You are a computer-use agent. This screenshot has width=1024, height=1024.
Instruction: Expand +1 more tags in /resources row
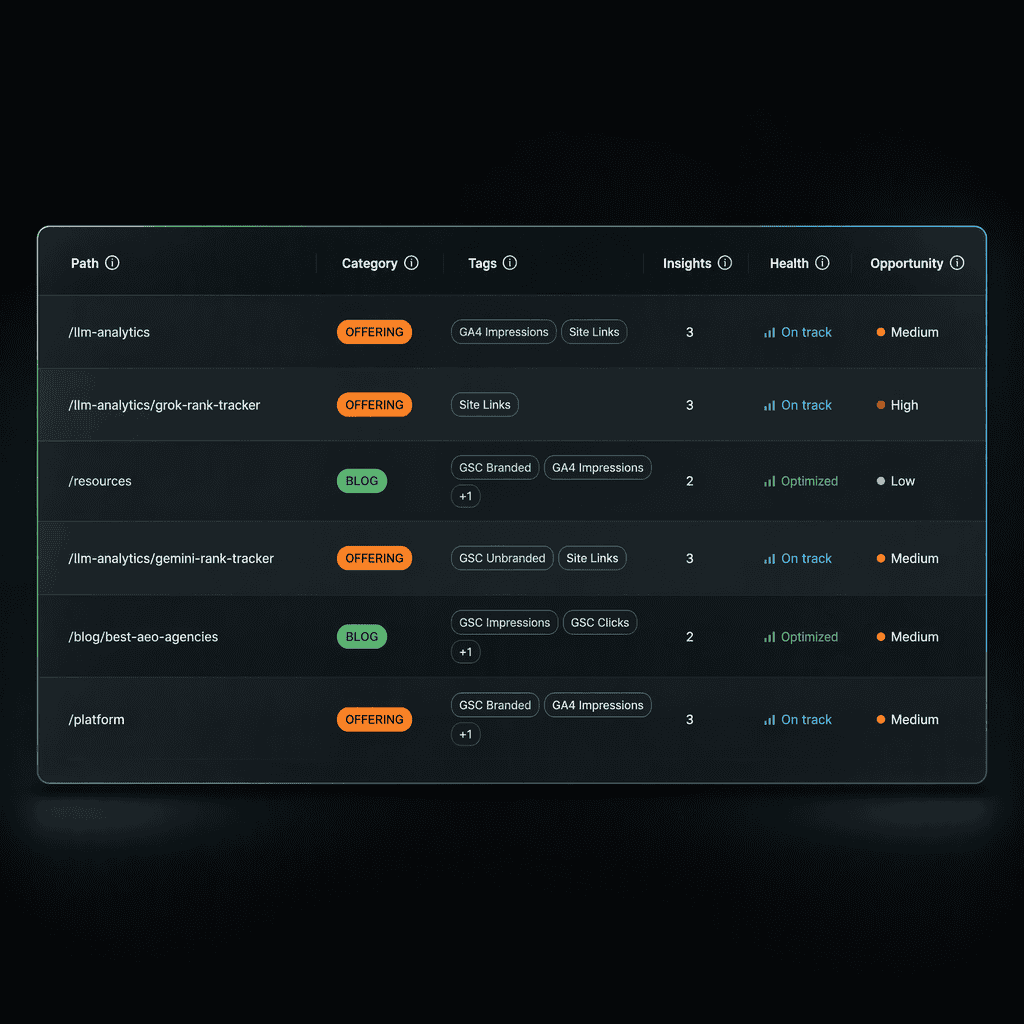click(466, 496)
